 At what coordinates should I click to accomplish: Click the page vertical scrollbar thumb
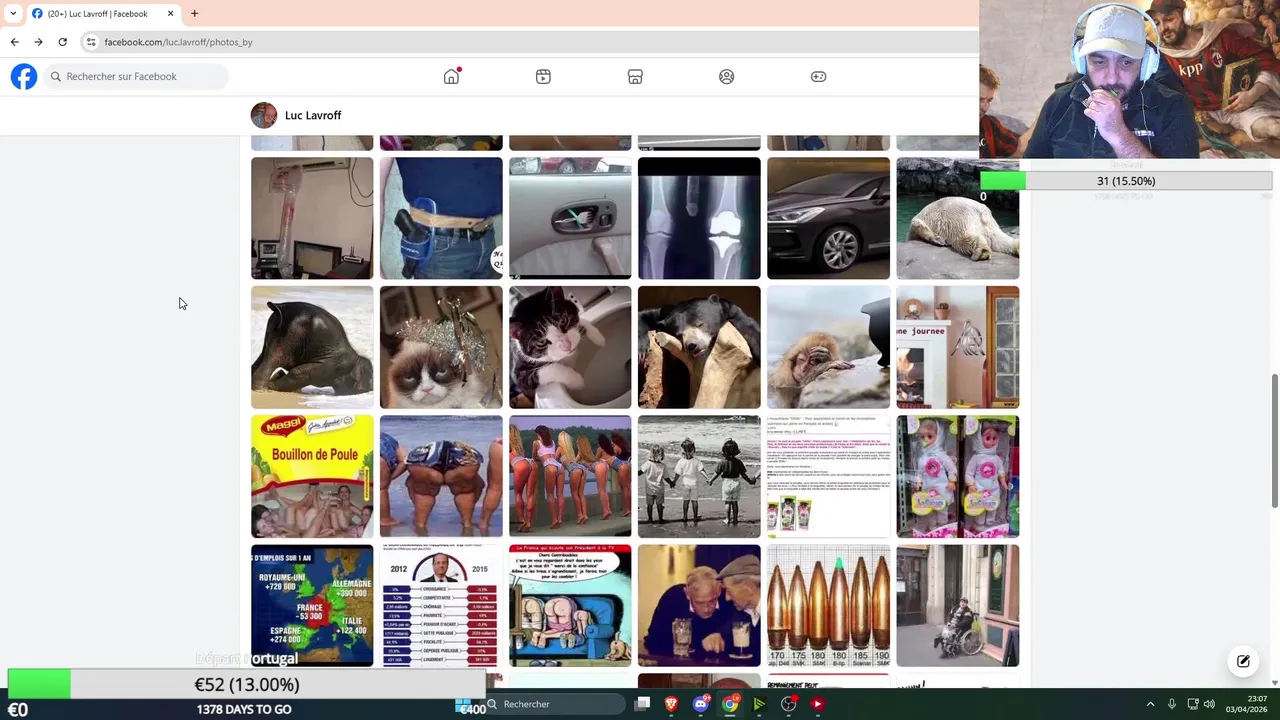(1274, 440)
